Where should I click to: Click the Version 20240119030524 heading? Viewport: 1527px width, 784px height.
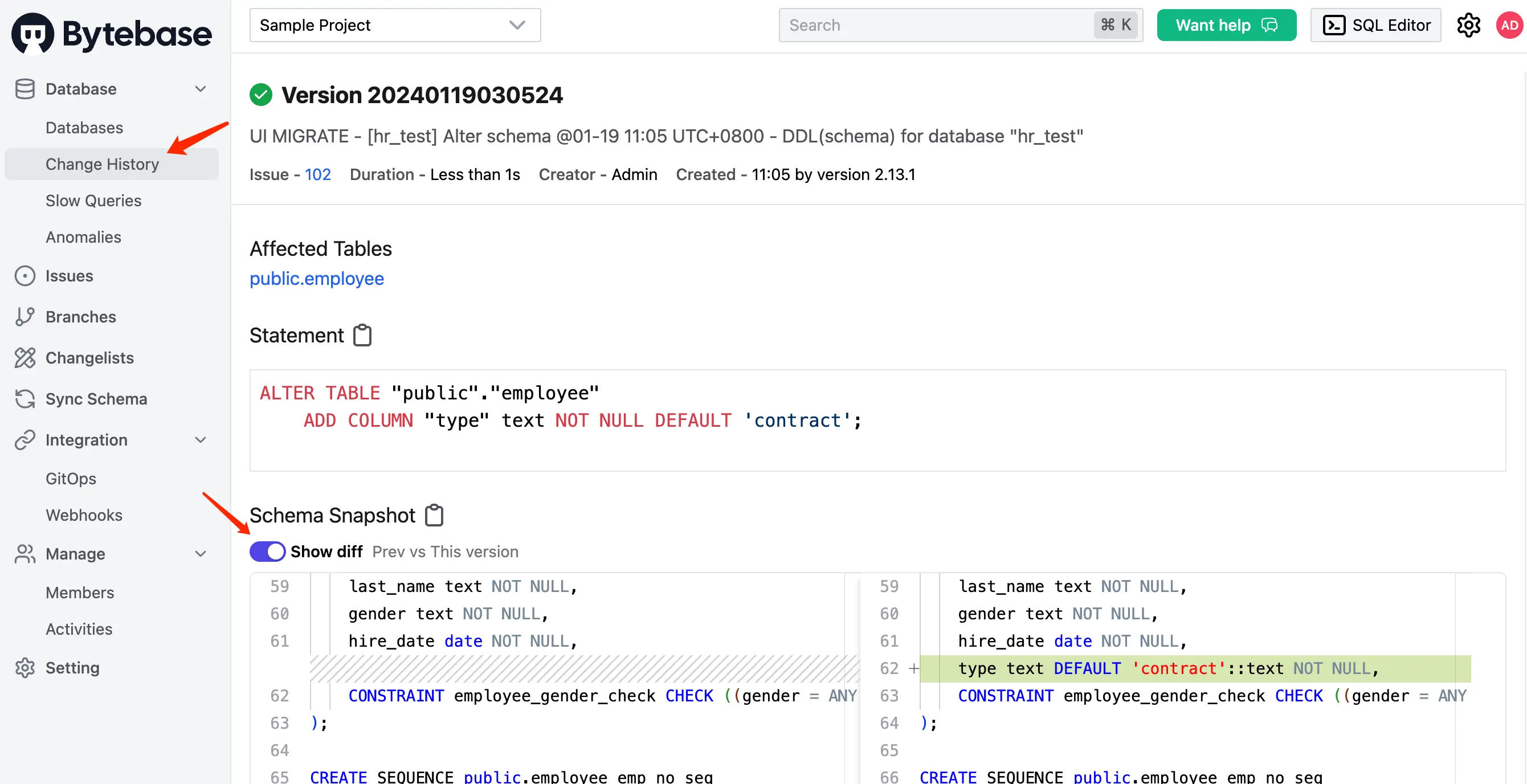tap(422, 95)
